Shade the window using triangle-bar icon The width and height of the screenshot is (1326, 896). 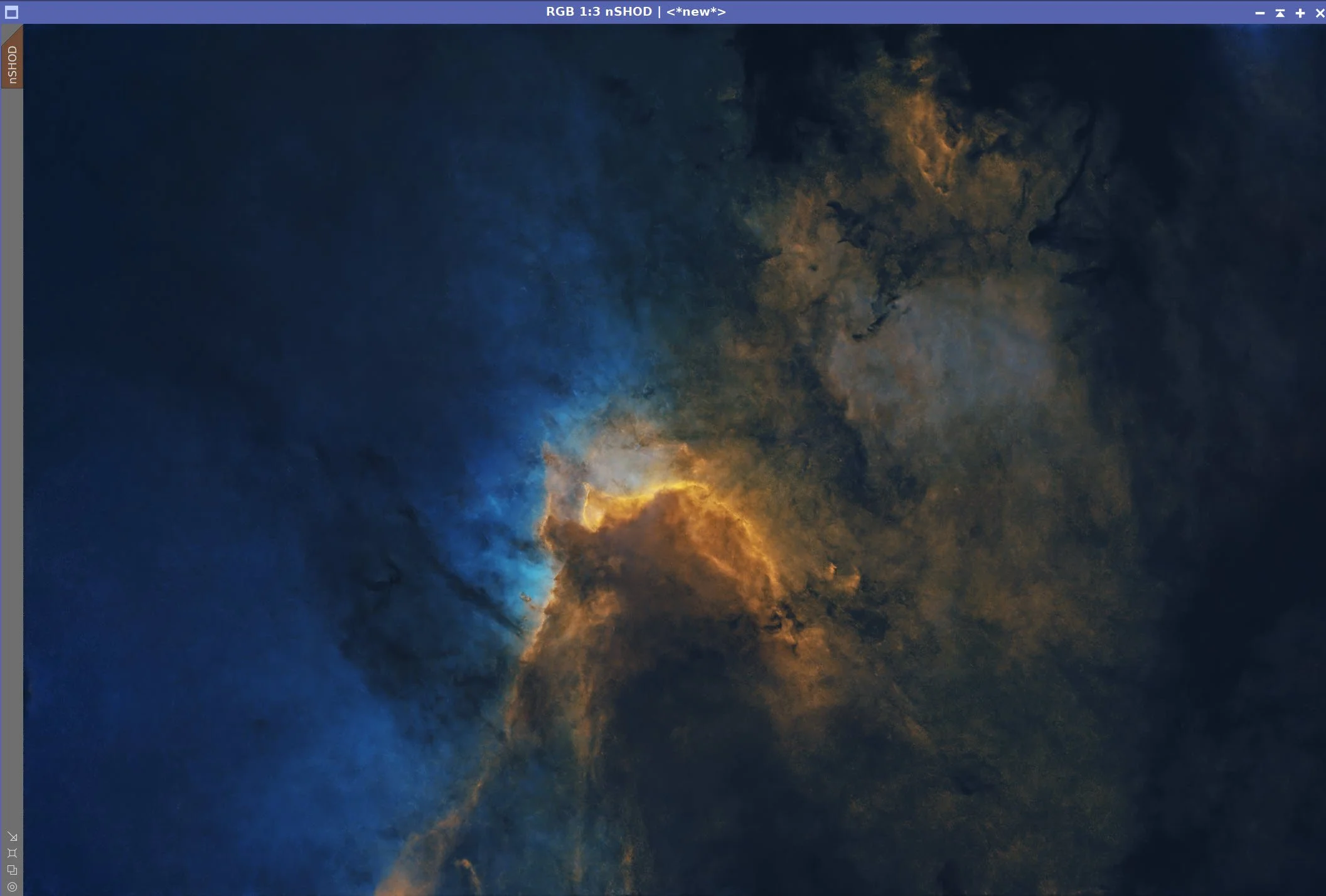[x=1280, y=13]
